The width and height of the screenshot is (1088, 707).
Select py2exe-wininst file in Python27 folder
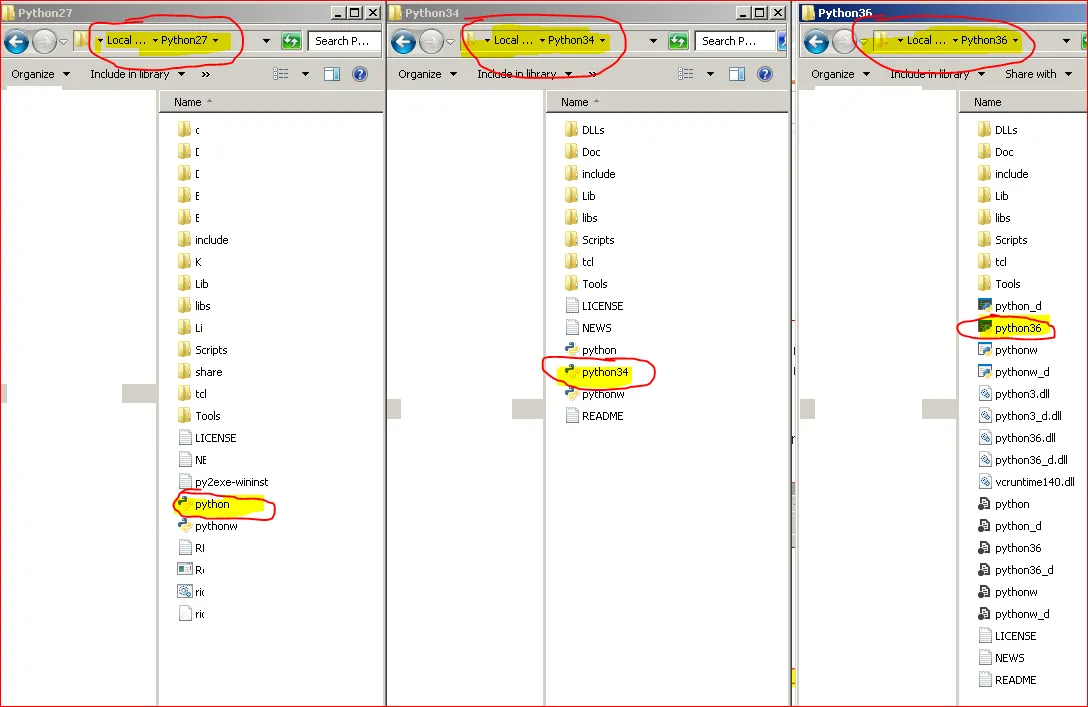point(223,482)
